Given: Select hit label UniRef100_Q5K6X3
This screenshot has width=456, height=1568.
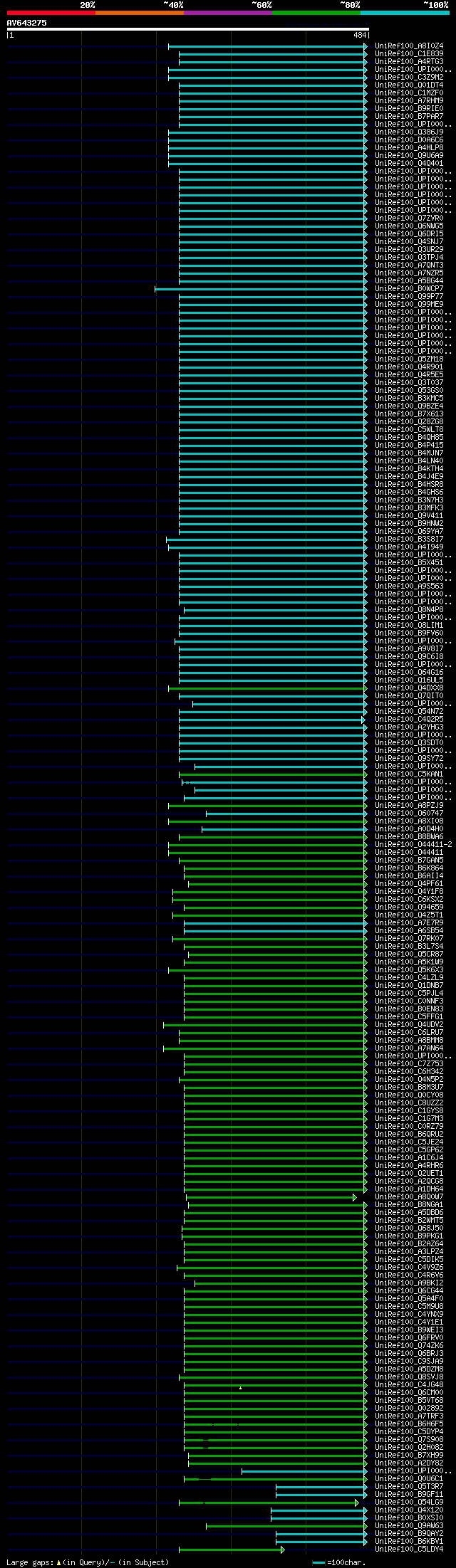Looking at the screenshot, I should (409, 969).
